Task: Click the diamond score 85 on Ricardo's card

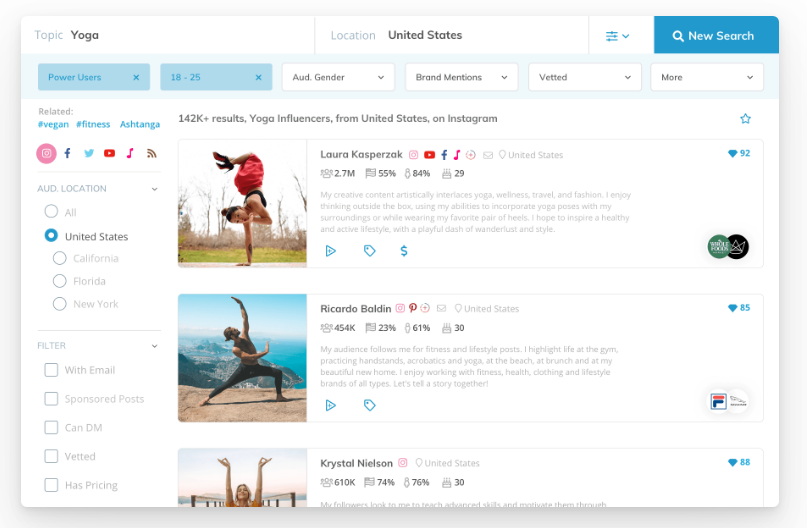Action: (739, 308)
